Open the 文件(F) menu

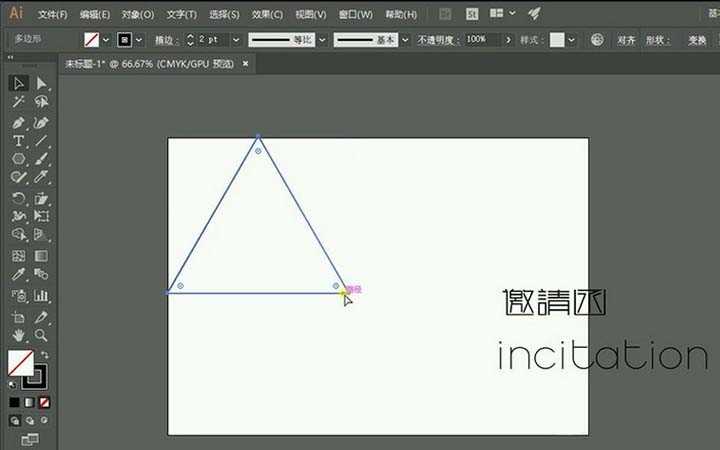tap(52, 15)
